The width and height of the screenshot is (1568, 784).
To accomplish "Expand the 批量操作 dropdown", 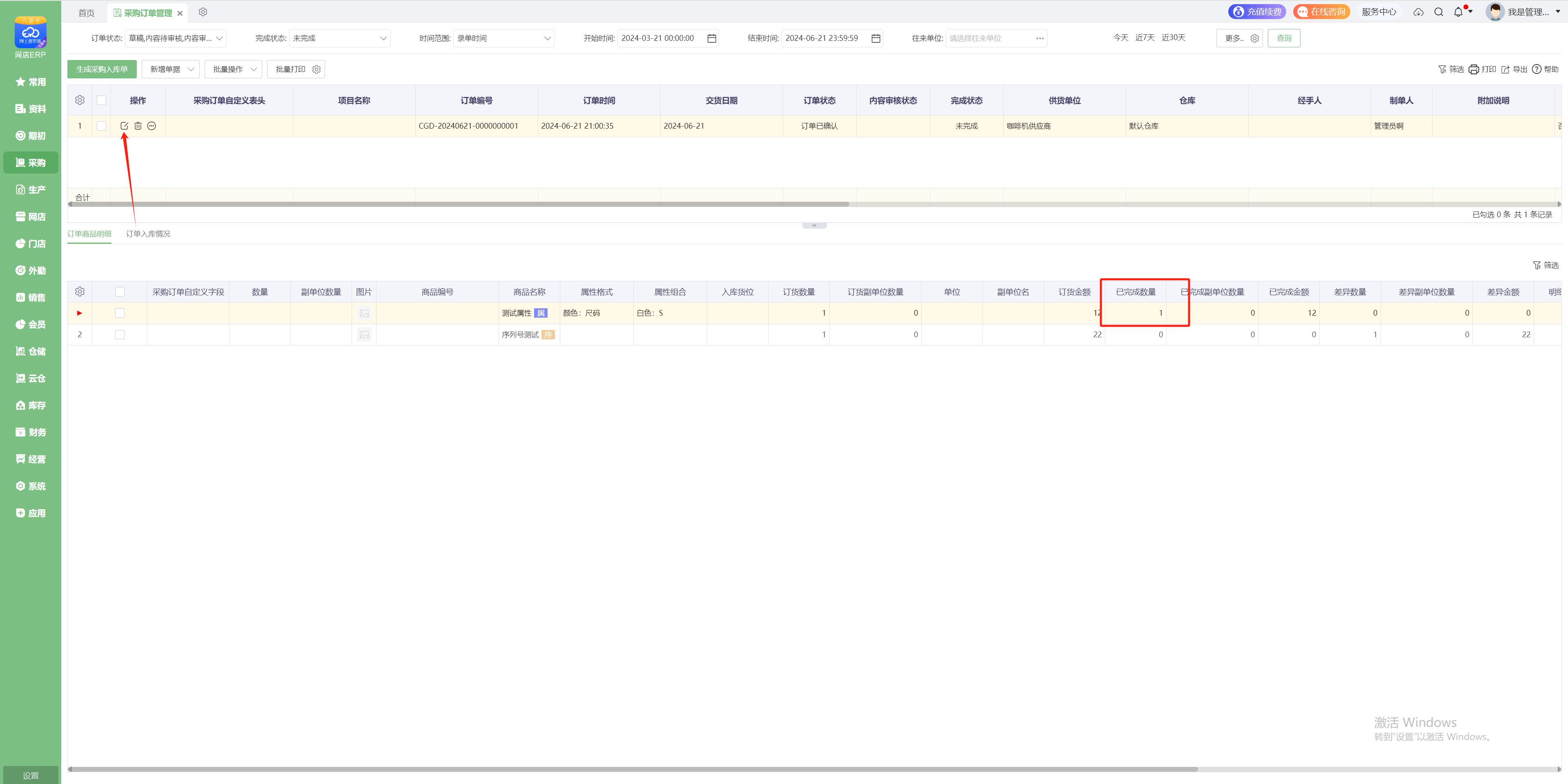I will [234, 69].
